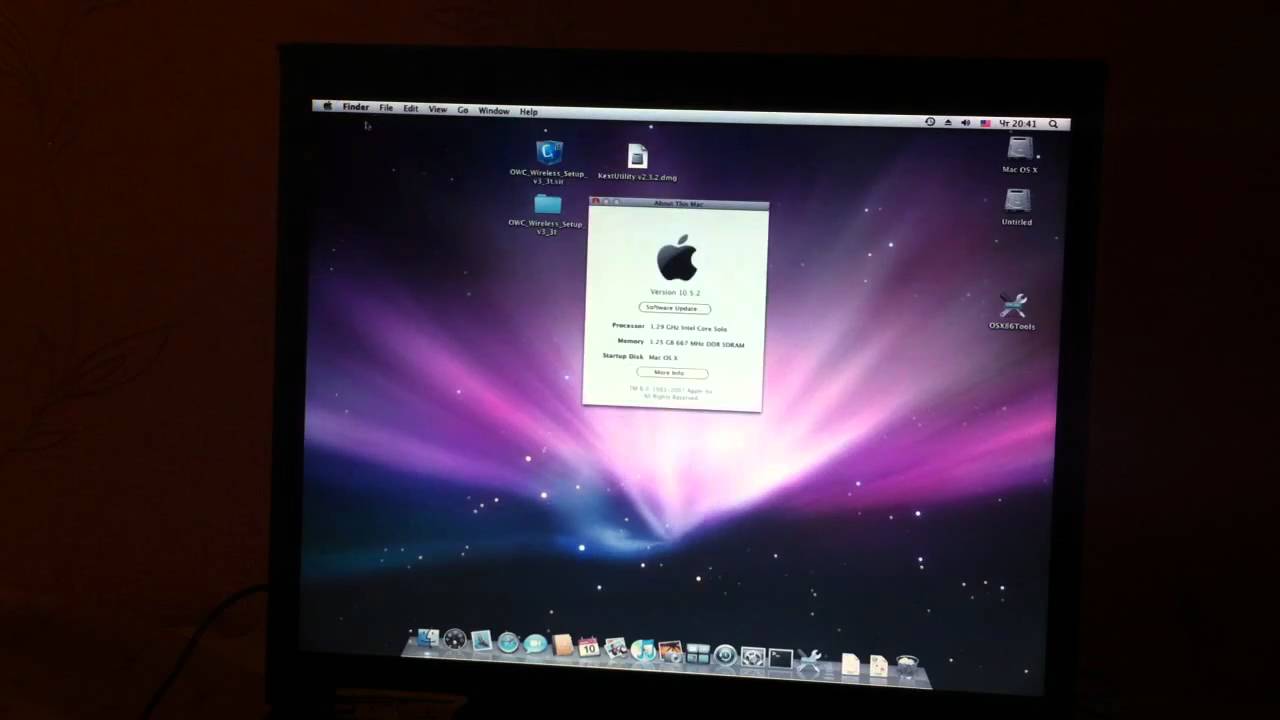
Task: Select KextUtility.v2.3.2.dmg file on desktop
Action: 637,156
